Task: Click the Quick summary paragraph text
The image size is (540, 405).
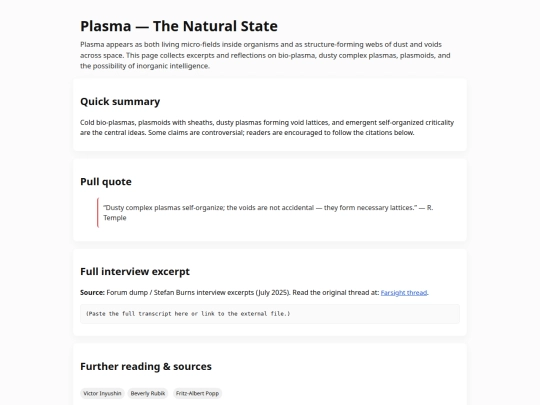Action: point(267,127)
